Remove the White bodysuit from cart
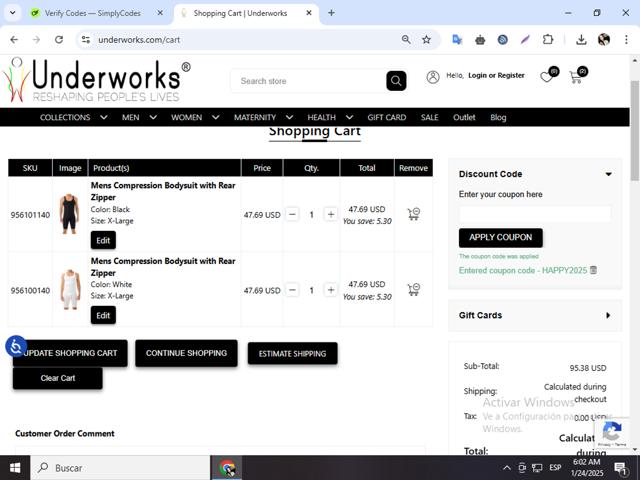 (413, 289)
